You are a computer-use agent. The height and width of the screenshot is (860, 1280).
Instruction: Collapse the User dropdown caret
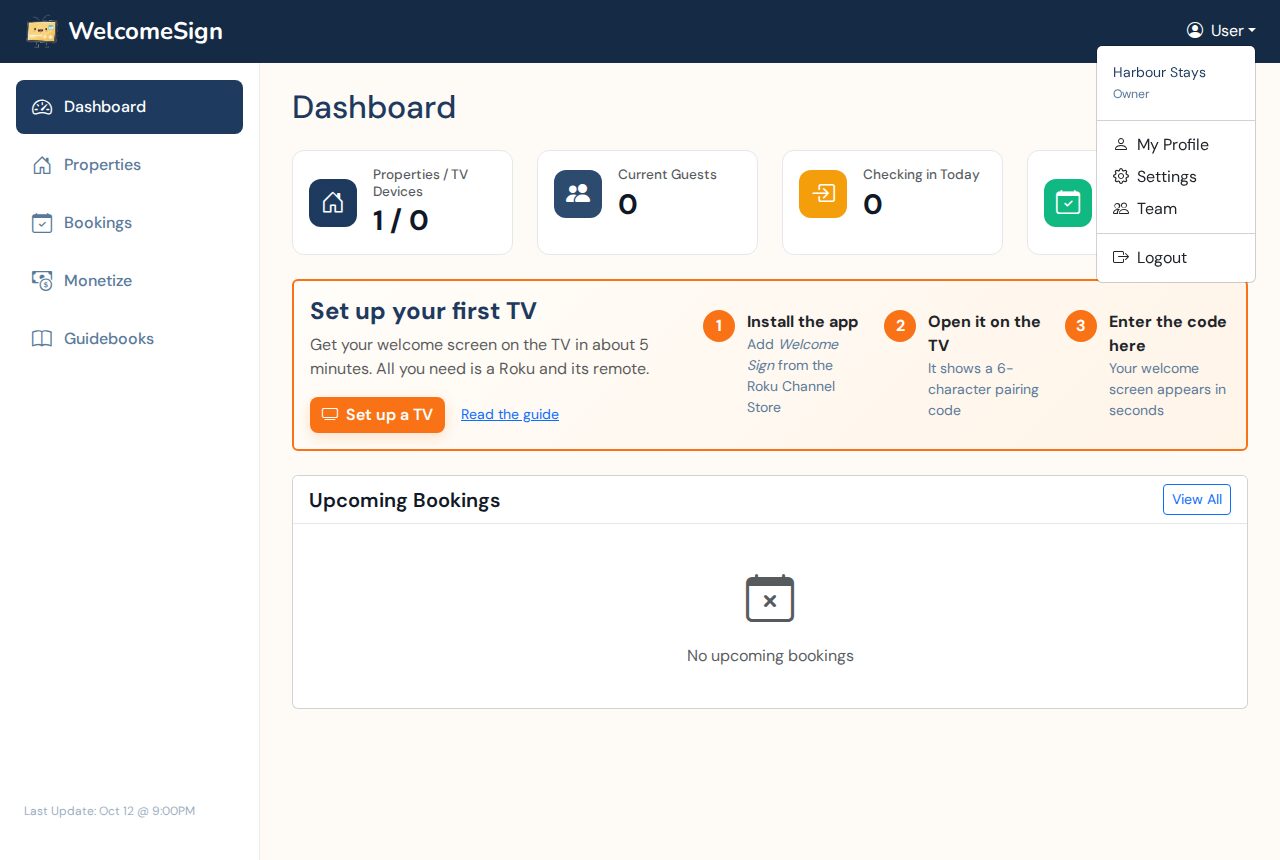click(1251, 31)
